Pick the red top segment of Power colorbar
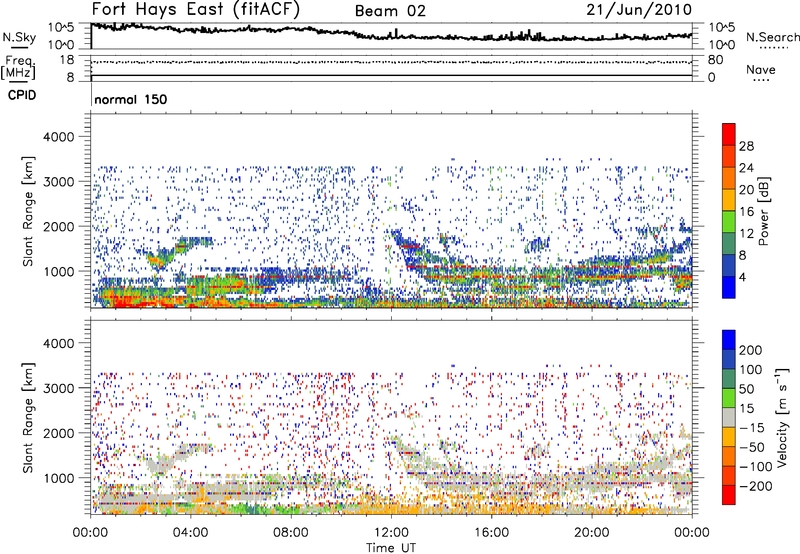This screenshot has width=800, height=554. point(729,134)
